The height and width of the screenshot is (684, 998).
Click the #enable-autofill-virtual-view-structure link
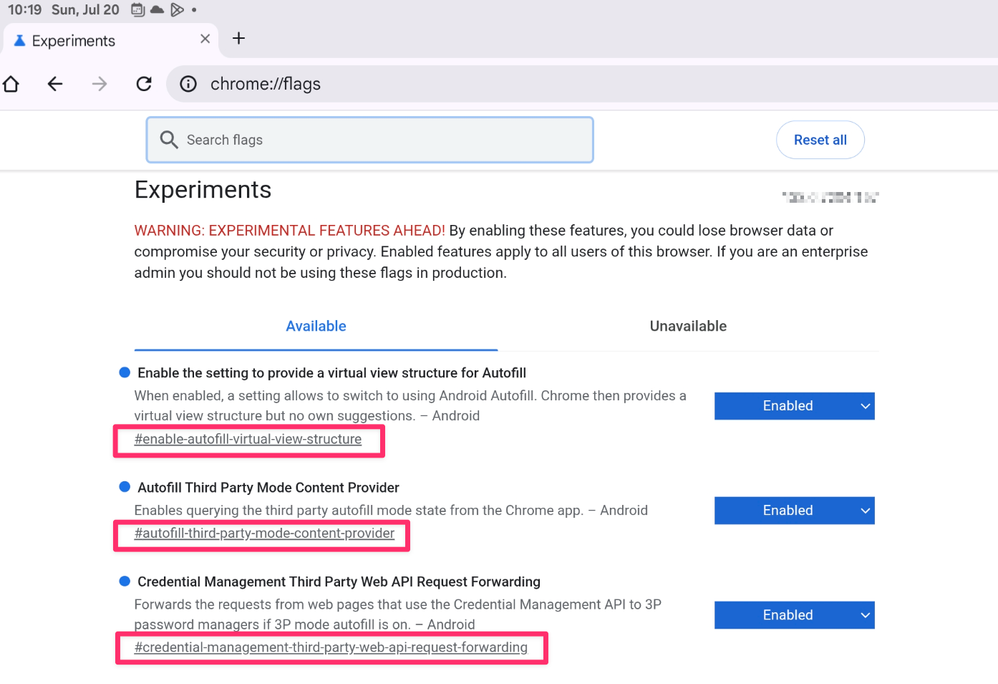coord(248,439)
